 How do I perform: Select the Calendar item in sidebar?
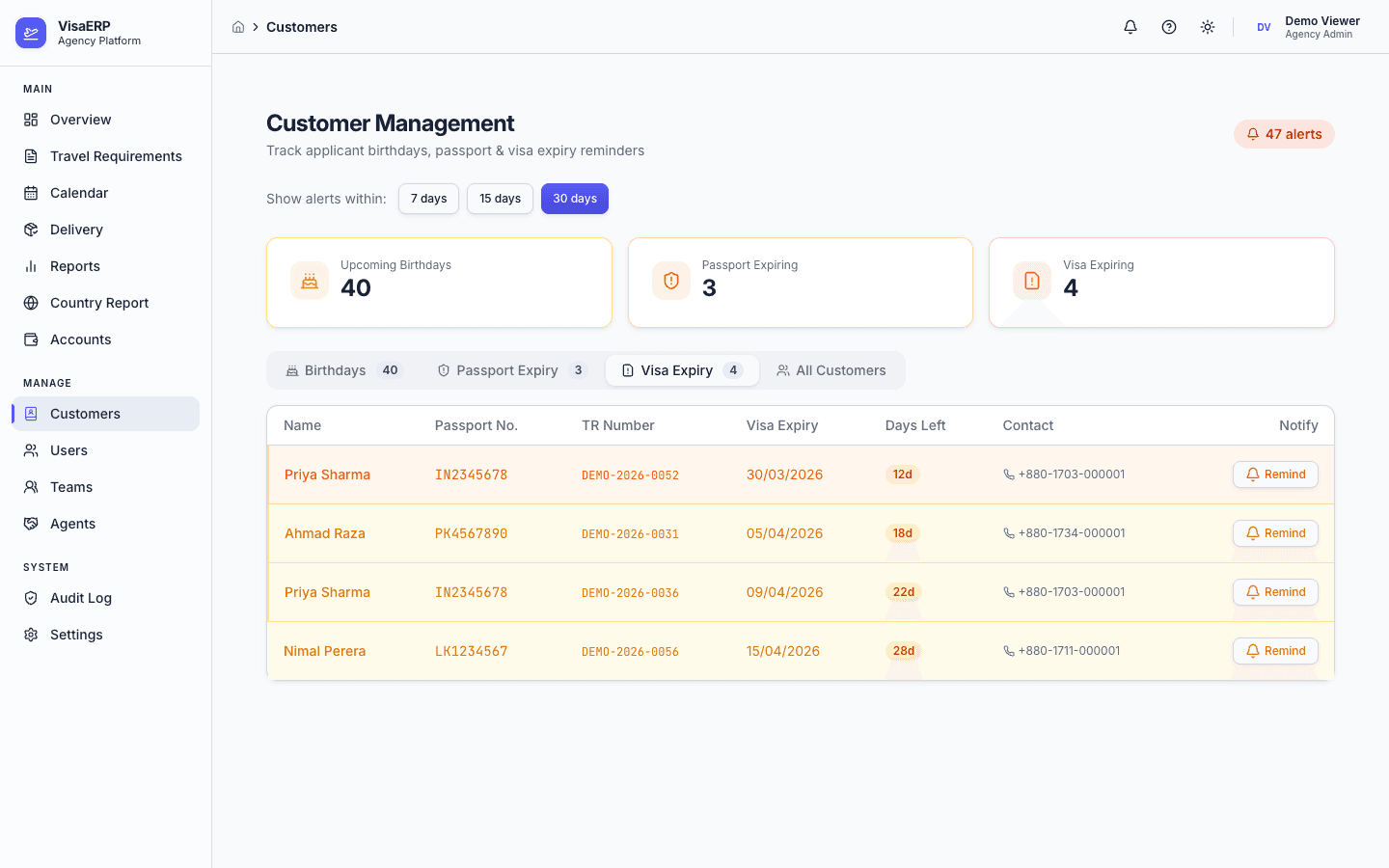pyautogui.click(x=78, y=192)
